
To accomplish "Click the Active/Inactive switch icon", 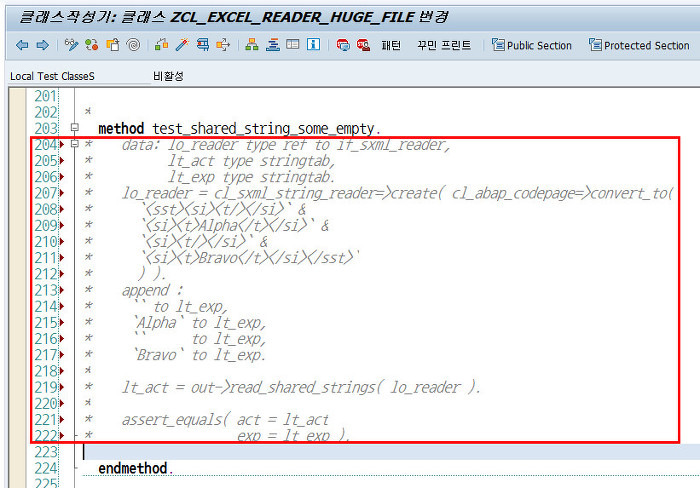I will [x=92, y=45].
